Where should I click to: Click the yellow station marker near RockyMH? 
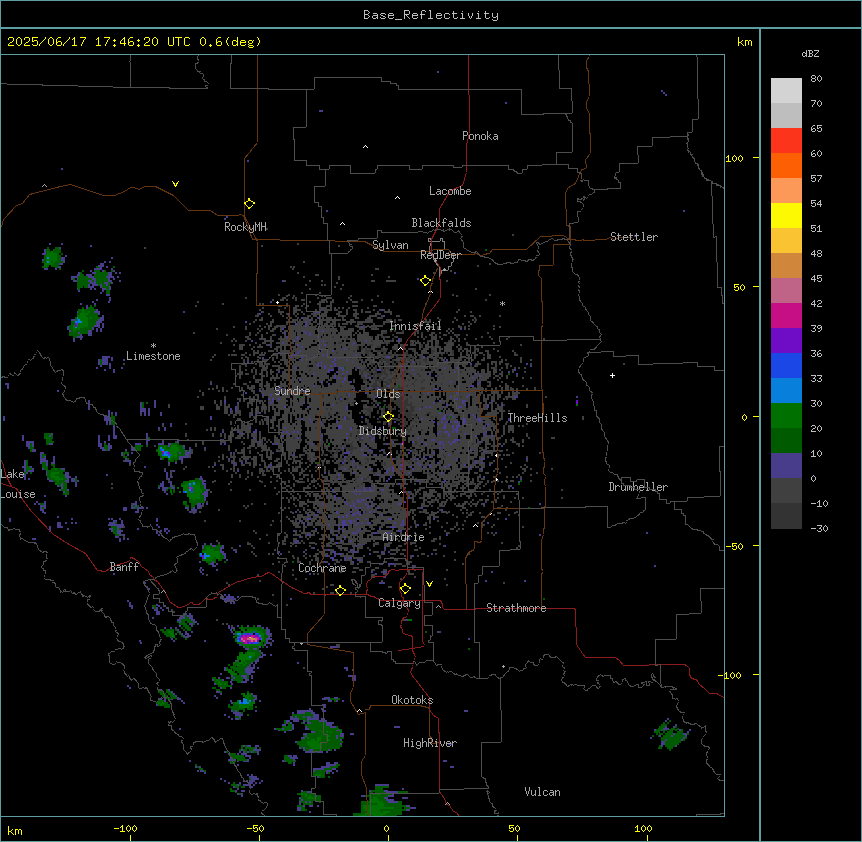click(249, 204)
